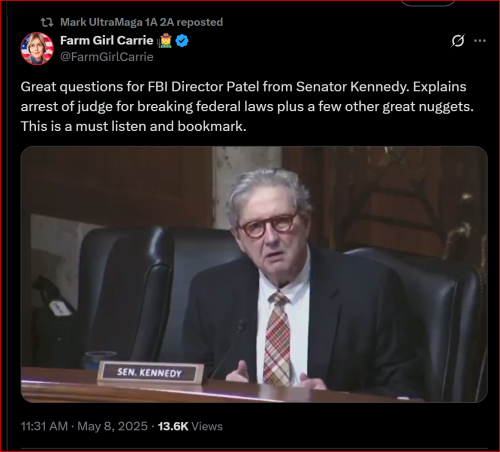Open the 13.6K Views count
Image resolution: width=500 pixels, height=452 pixels.
[x=190, y=426]
